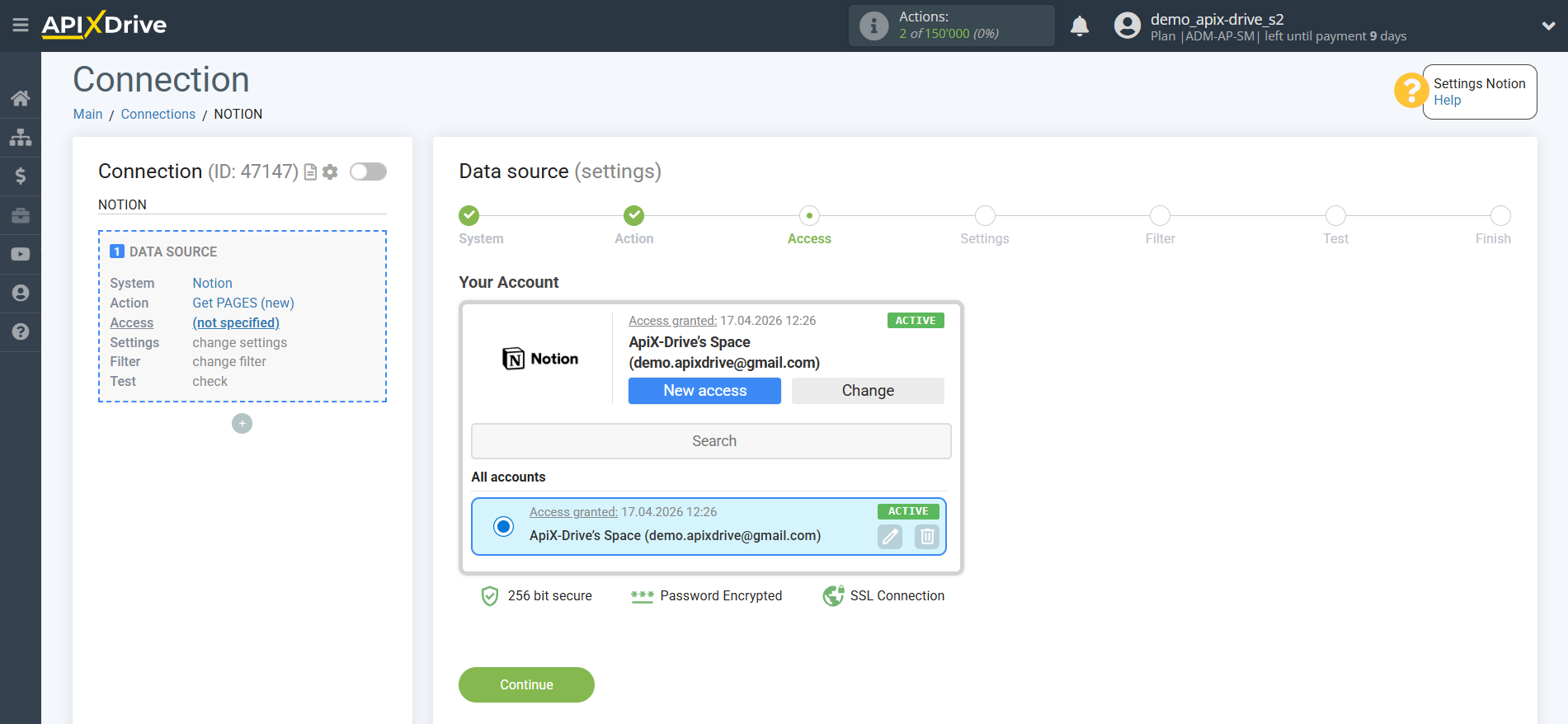This screenshot has width=1568, height=724.
Task: Click the change settings text
Action: click(240, 342)
